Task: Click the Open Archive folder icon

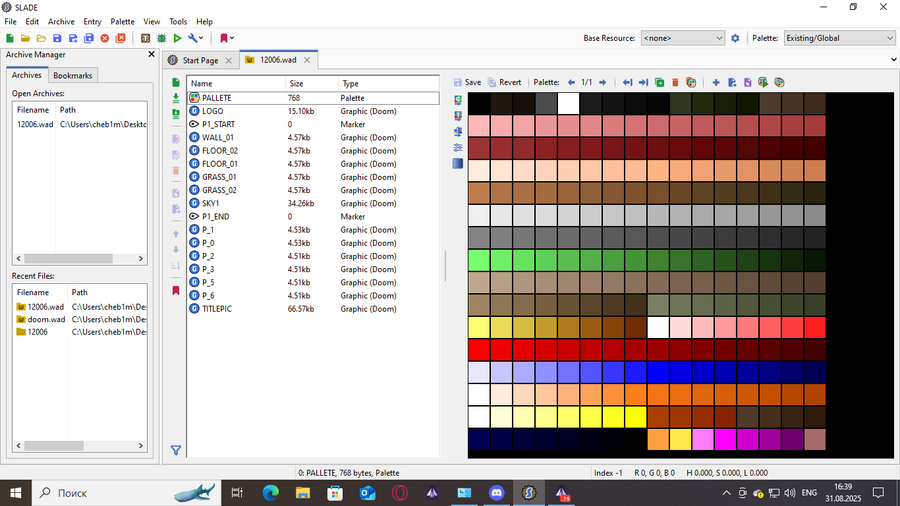Action: pyautogui.click(x=25, y=38)
